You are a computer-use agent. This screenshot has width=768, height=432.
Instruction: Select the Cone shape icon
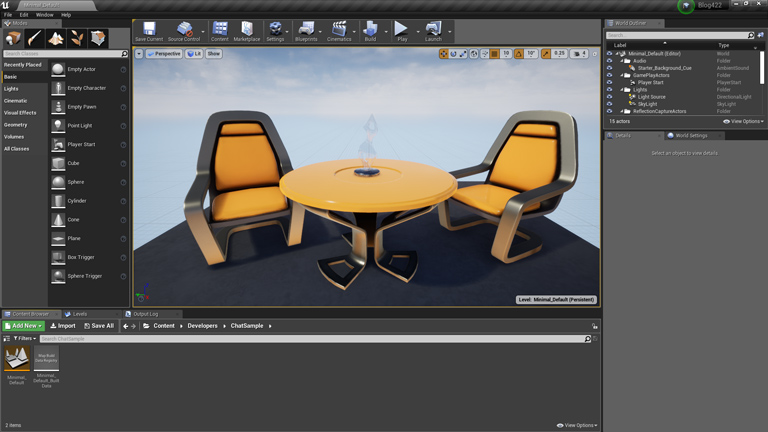[58, 220]
